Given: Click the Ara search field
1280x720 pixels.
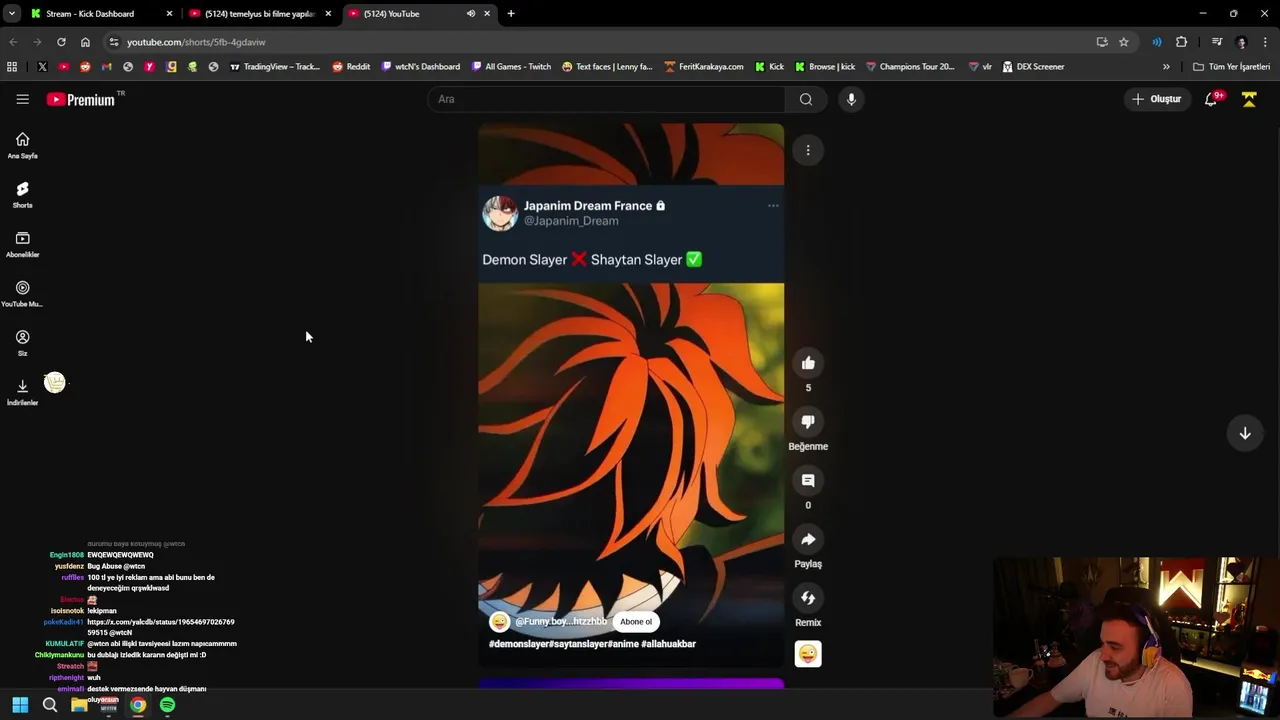Looking at the screenshot, I should pos(607,99).
